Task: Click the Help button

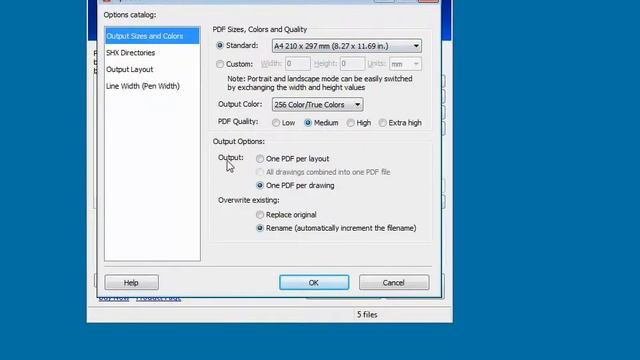Action: pos(131,282)
